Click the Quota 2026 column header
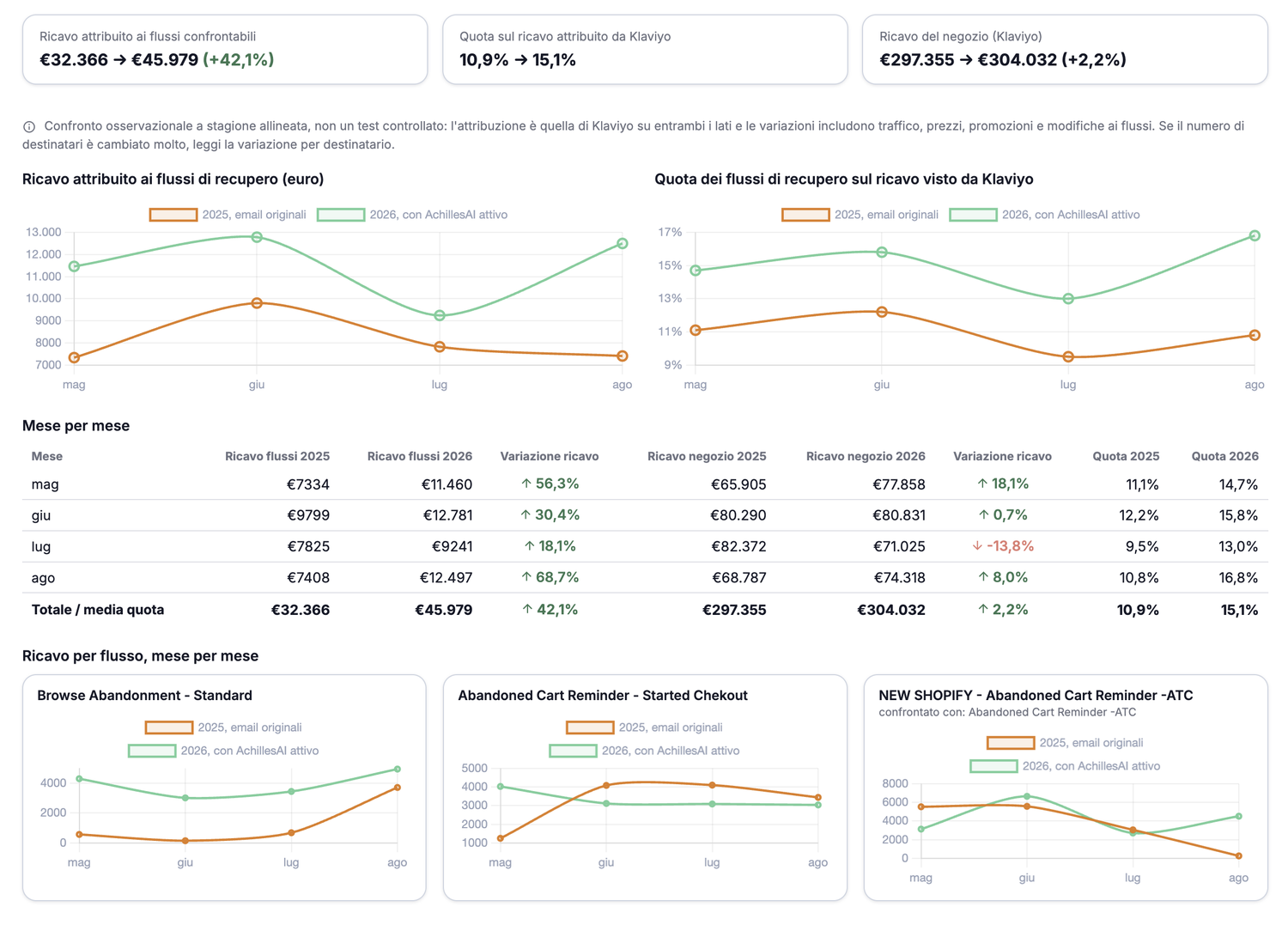Viewport: 1288px width, 925px height. click(x=1224, y=456)
